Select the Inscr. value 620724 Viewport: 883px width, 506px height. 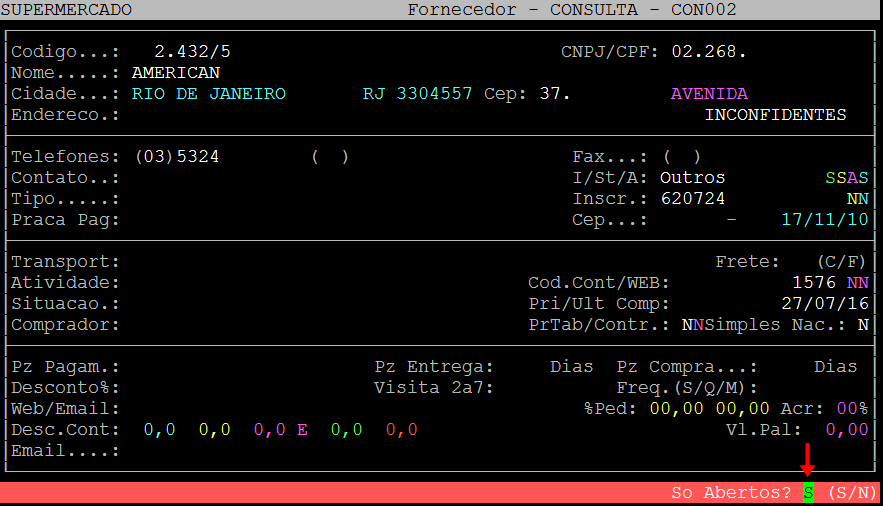coord(693,199)
